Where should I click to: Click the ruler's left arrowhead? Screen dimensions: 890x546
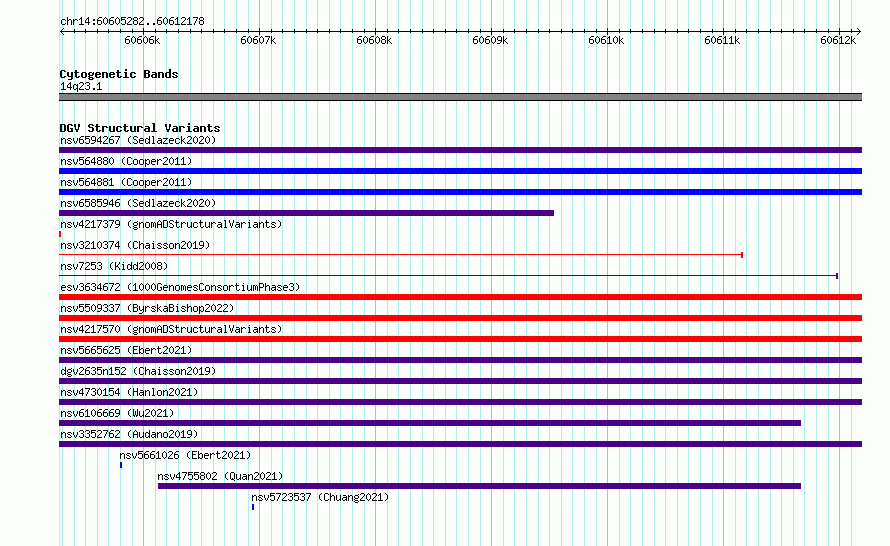(x=62, y=32)
